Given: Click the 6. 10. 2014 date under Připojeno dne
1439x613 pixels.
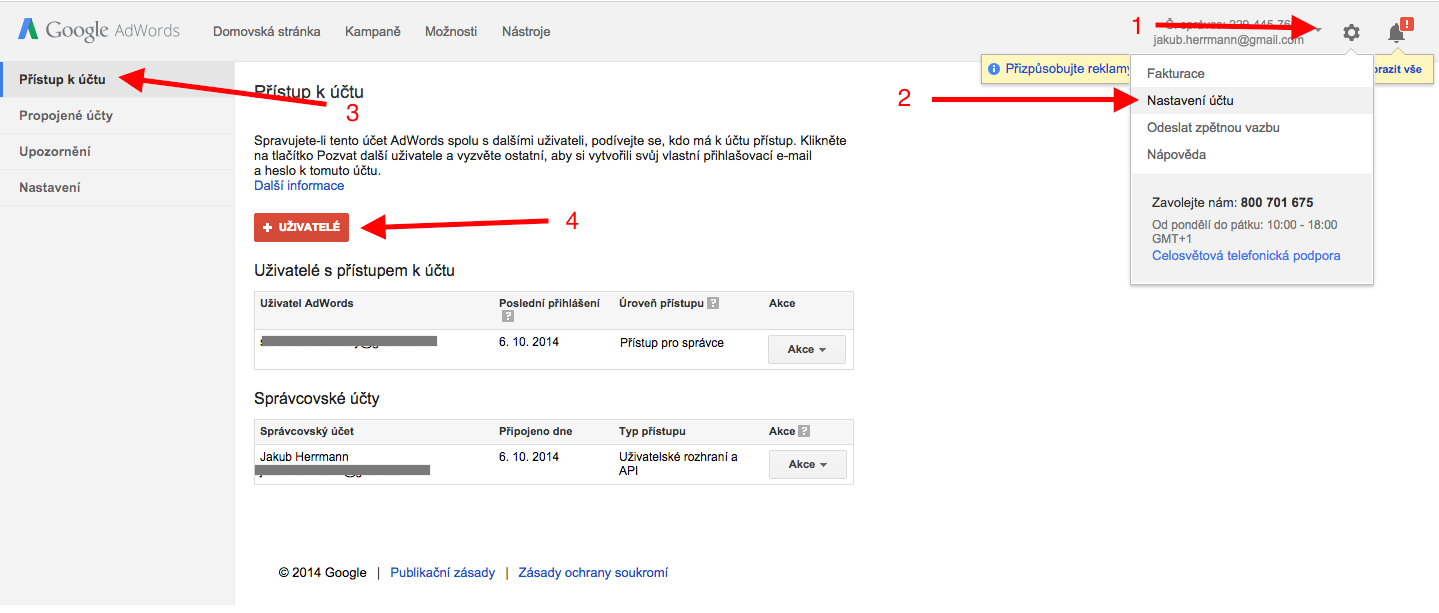Looking at the screenshot, I should (x=529, y=456).
